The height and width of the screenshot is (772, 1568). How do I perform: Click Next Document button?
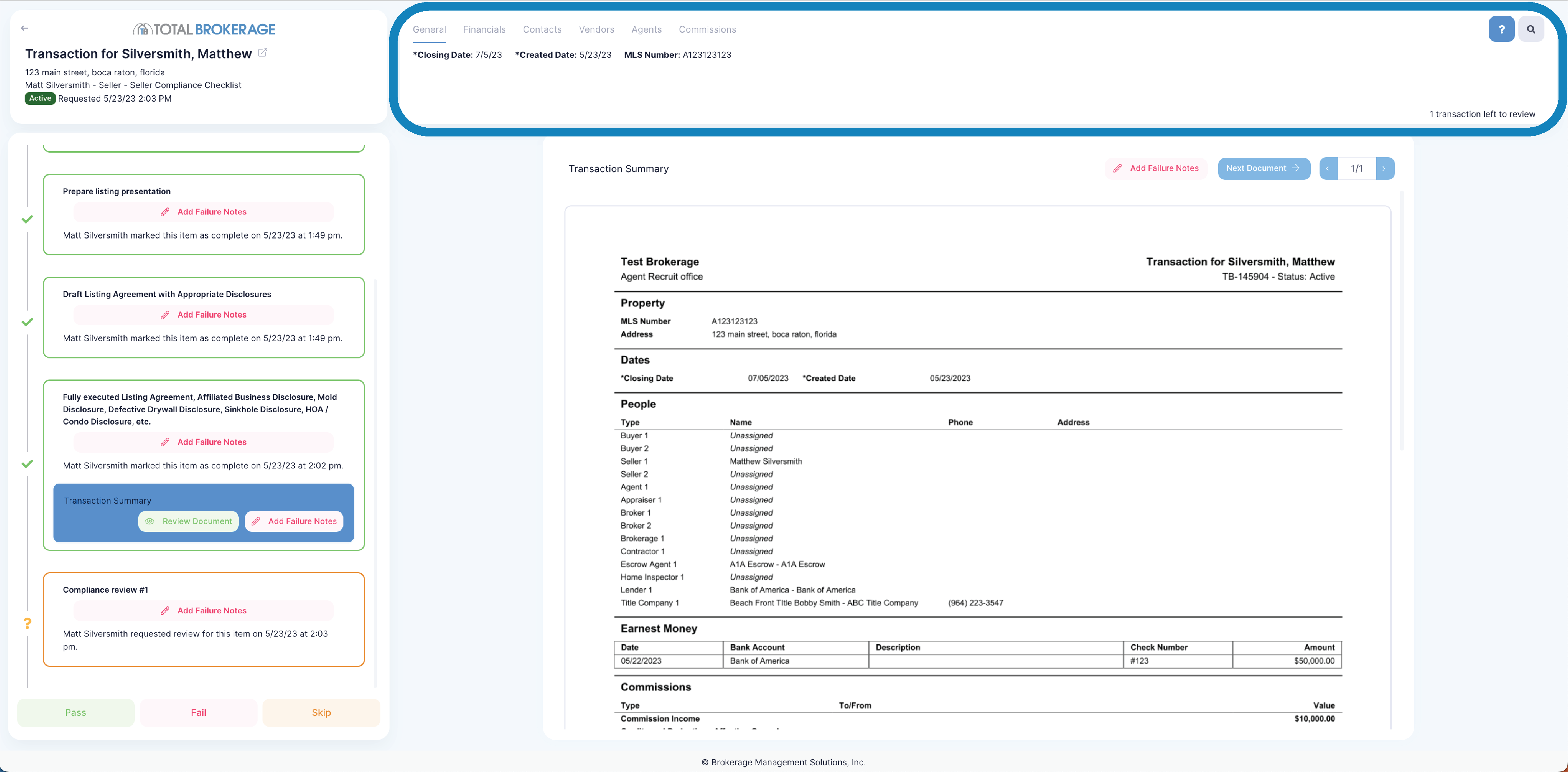point(1264,168)
